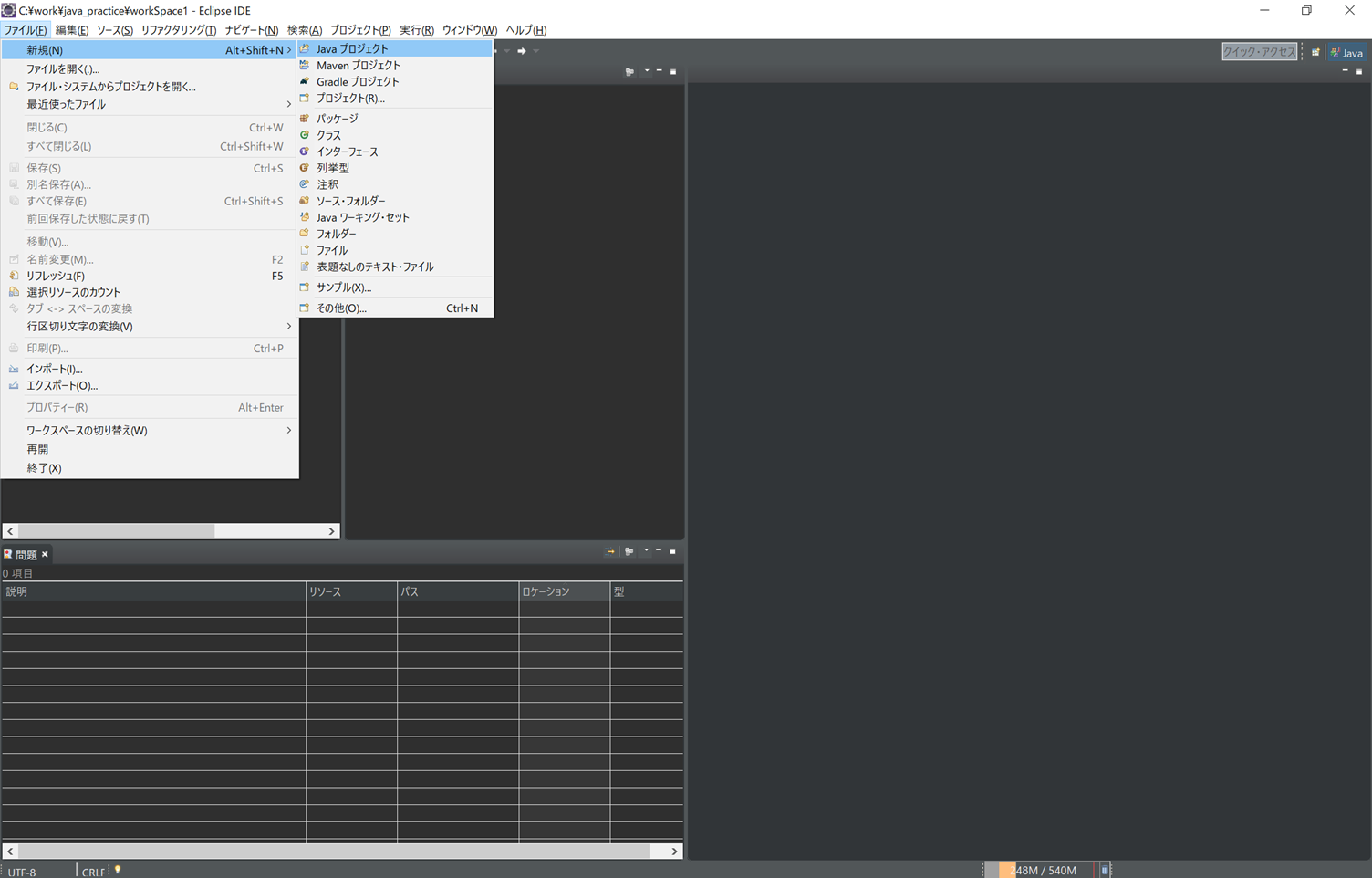The width and height of the screenshot is (1372, 878).
Task: Select Java プロジェクト in the submenu
Action: pyautogui.click(x=395, y=49)
